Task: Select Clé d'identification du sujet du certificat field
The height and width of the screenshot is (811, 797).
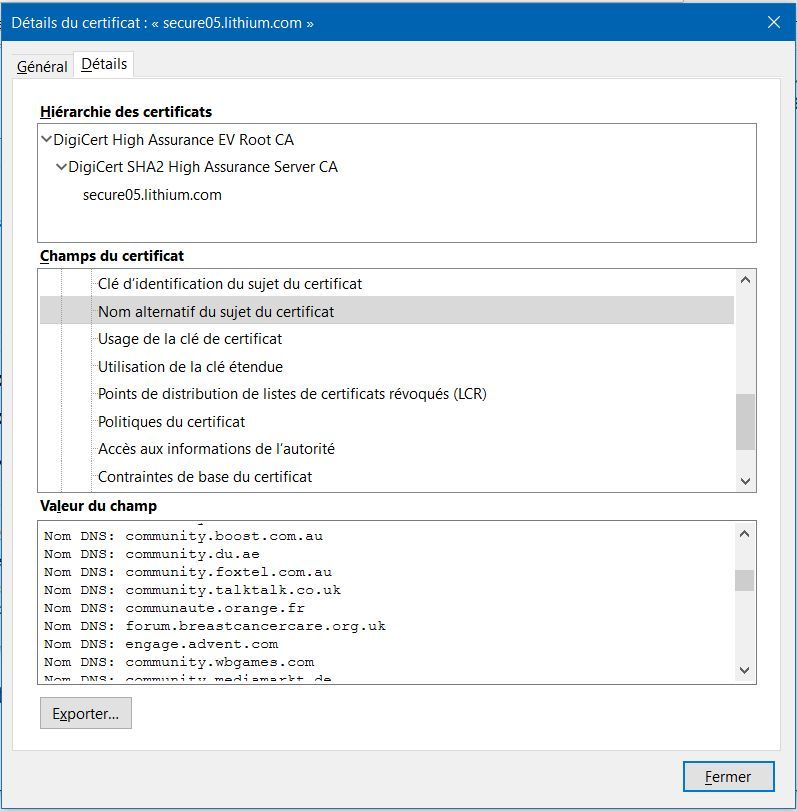Action: coord(230,283)
